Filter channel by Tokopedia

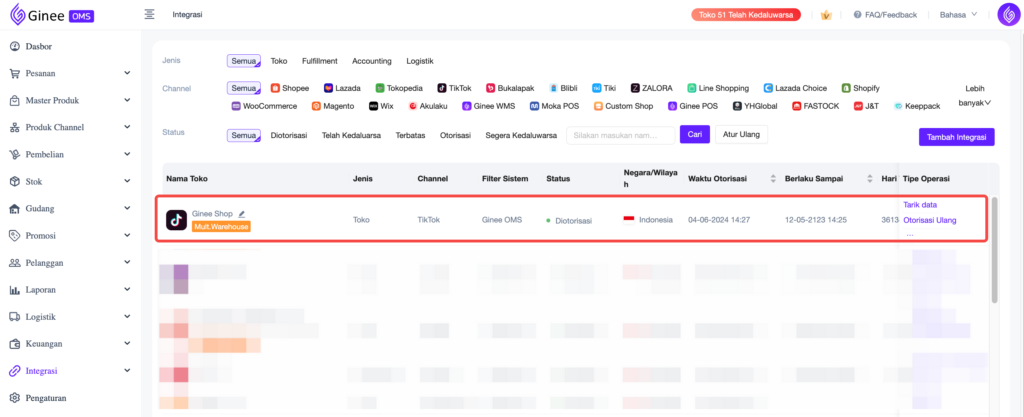(x=399, y=88)
